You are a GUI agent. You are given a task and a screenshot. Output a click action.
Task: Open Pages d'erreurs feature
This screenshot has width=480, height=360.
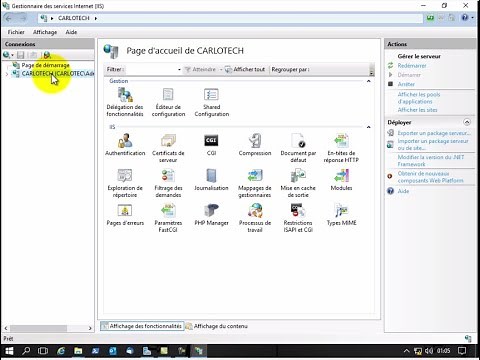pos(125,215)
